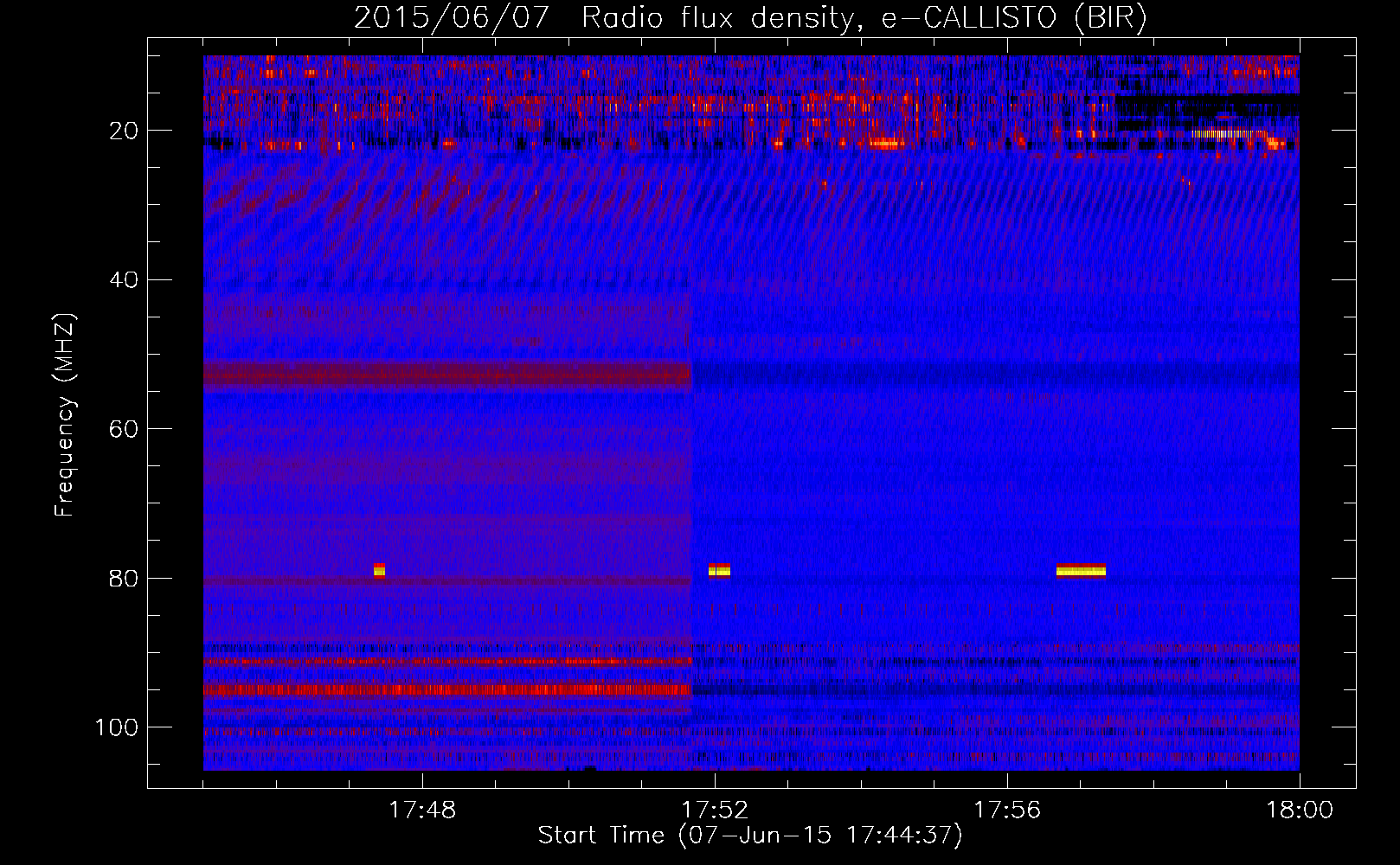1400x865 pixels.
Task: Click the small yellow burst near 17:47
Action: (379, 570)
